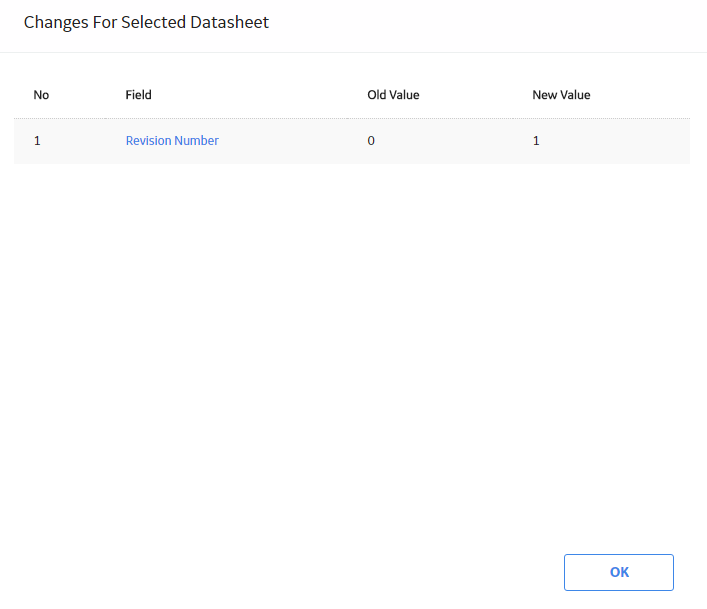
Task: Click the New Value column header
Action: point(561,95)
